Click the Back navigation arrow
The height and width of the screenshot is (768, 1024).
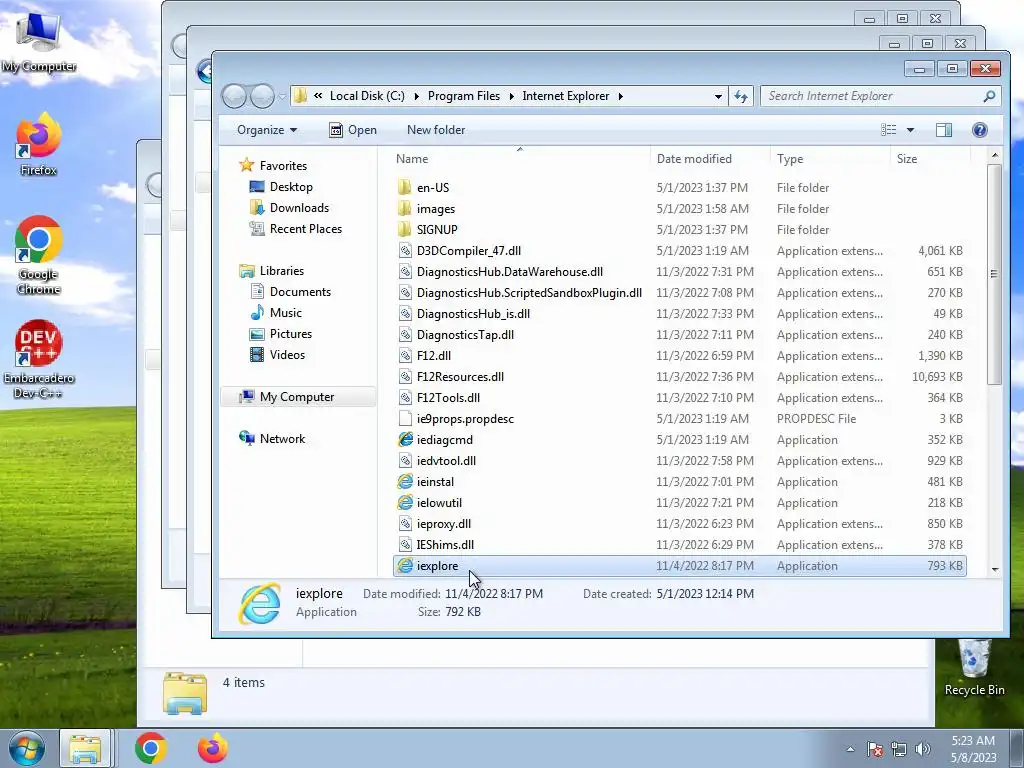pos(234,96)
